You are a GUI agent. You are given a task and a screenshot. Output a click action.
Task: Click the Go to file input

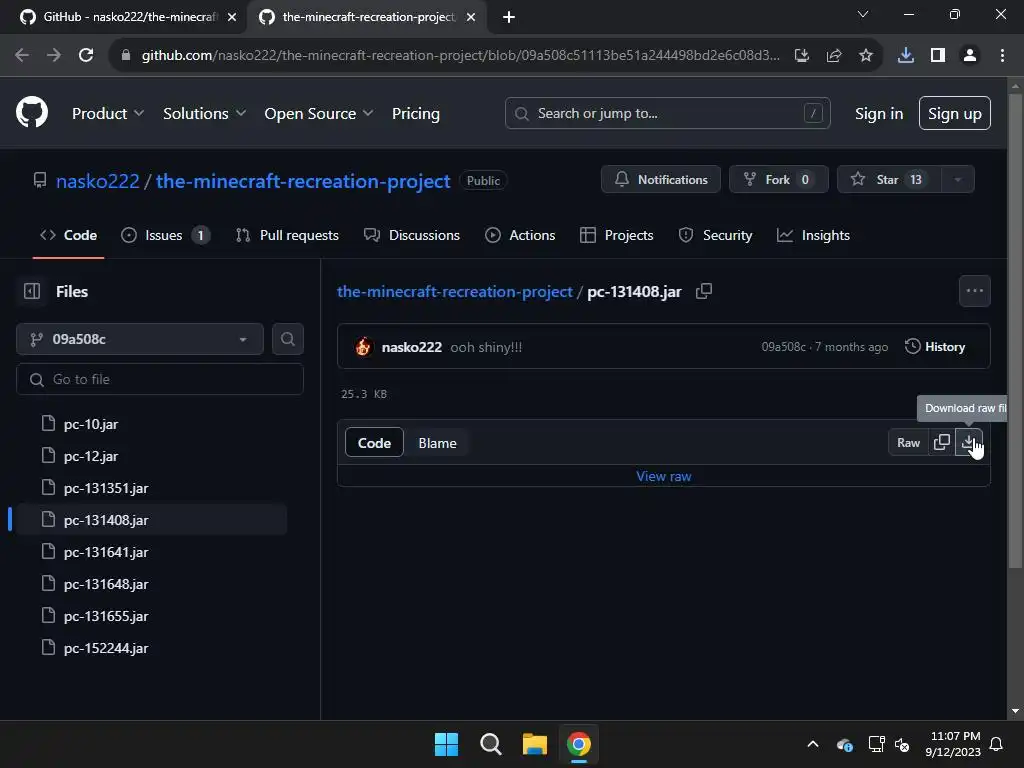[160, 379]
